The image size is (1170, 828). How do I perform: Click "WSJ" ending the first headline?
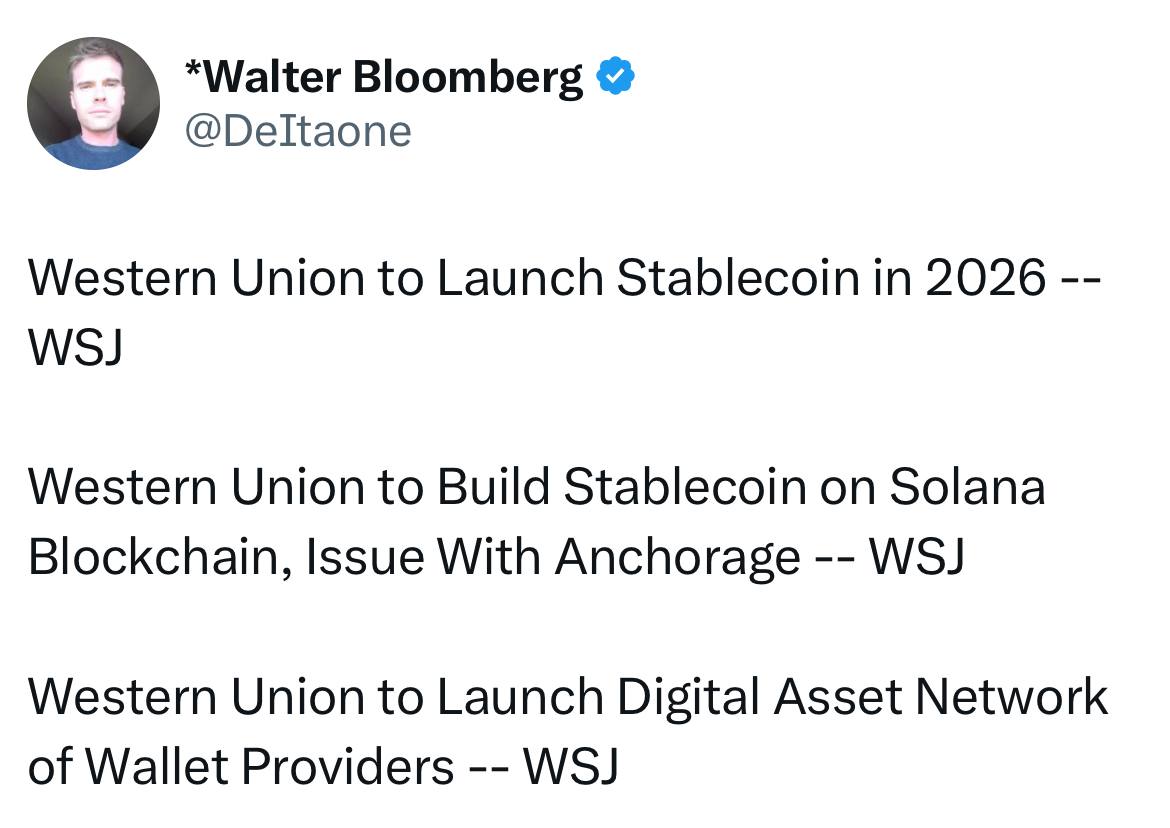point(75,348)
